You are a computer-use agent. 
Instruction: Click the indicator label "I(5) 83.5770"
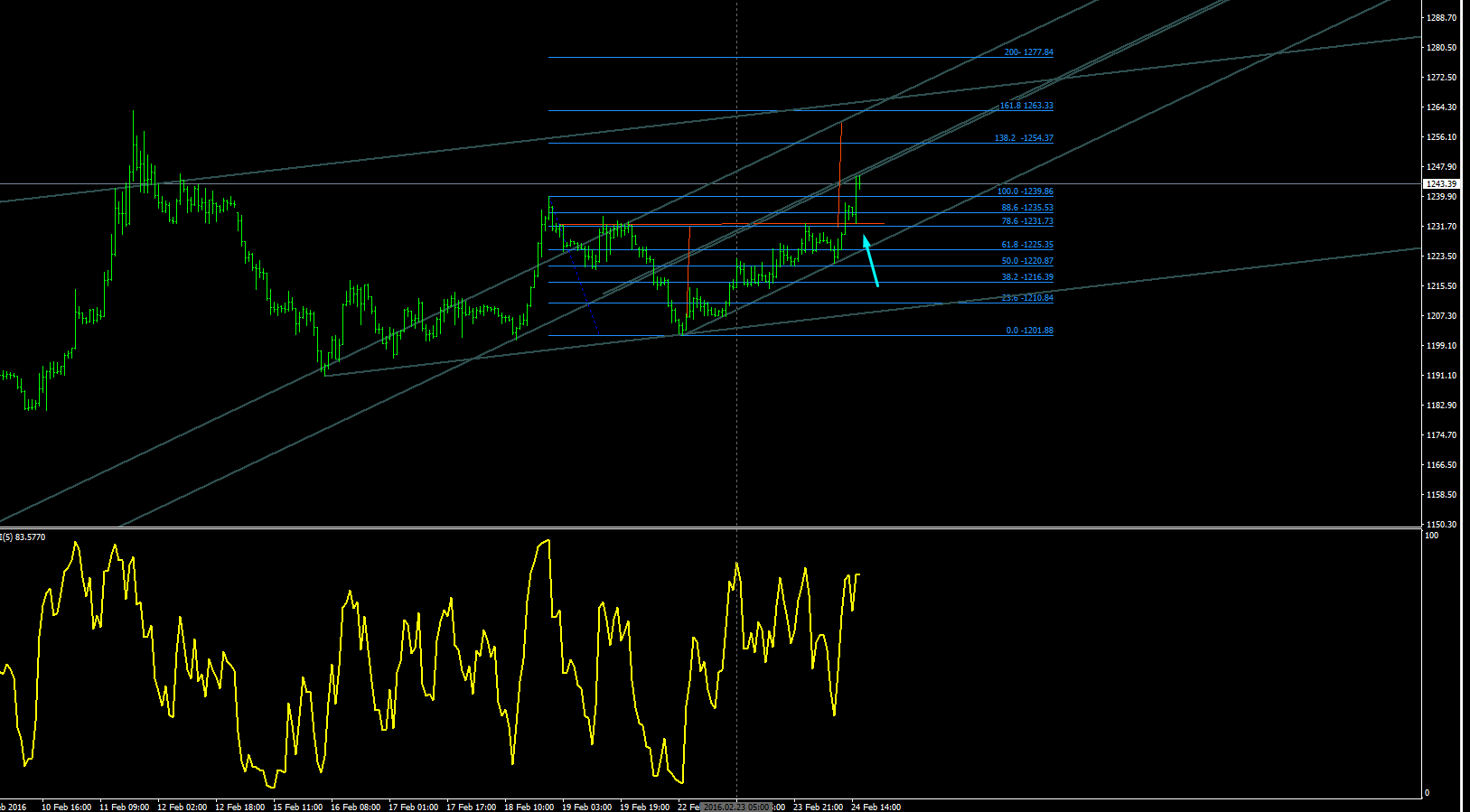pos(23,537)
